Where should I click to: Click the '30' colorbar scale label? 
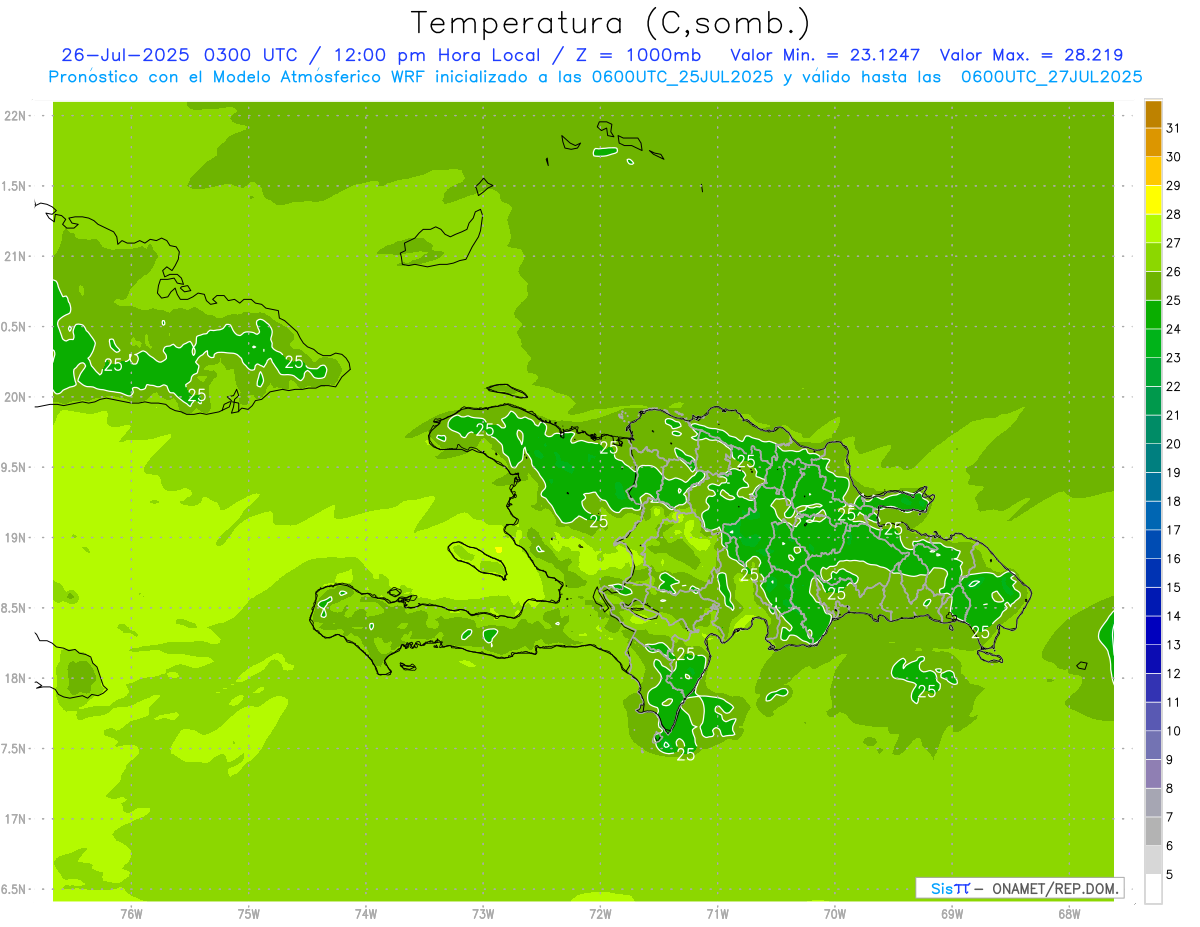pyautogui.click(x=1173, y=157)
